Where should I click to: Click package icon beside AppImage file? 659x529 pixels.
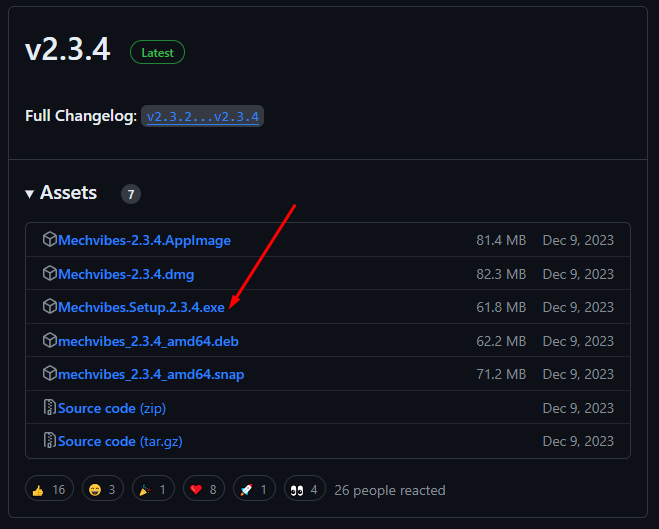(50, 239)
